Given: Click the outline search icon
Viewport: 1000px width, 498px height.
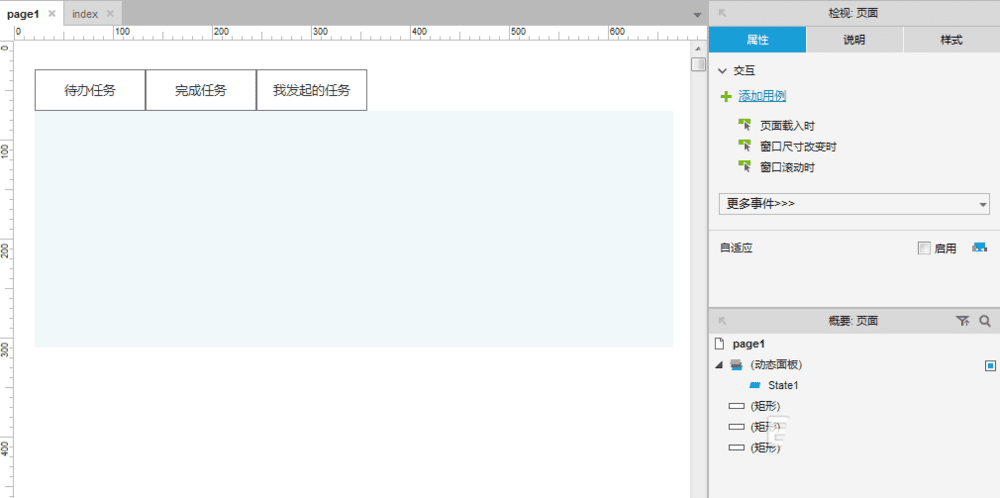Looking at the screenshot, I should 985,321.
